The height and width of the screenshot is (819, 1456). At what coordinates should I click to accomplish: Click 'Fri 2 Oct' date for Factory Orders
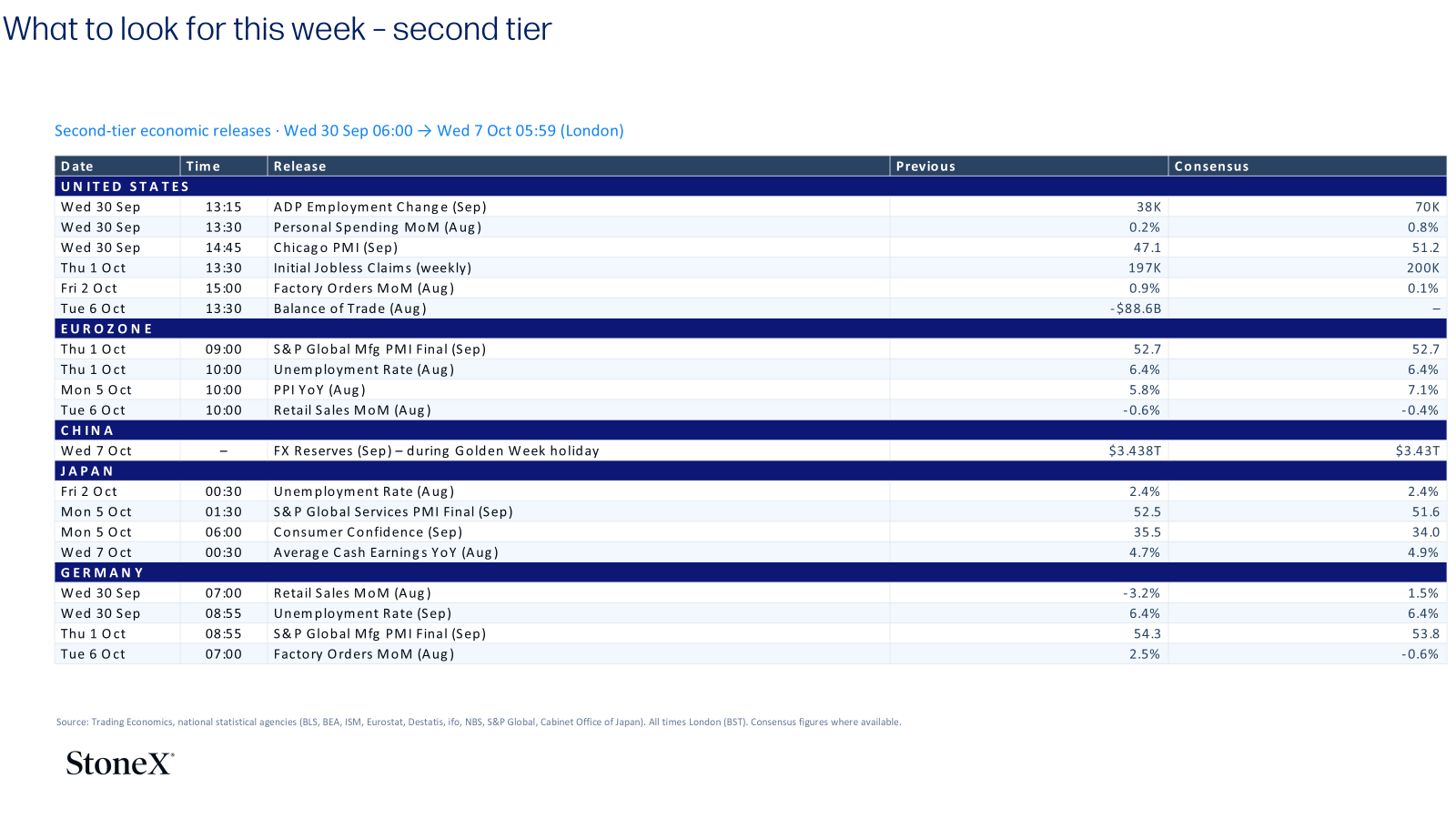(x=117, y=288)
